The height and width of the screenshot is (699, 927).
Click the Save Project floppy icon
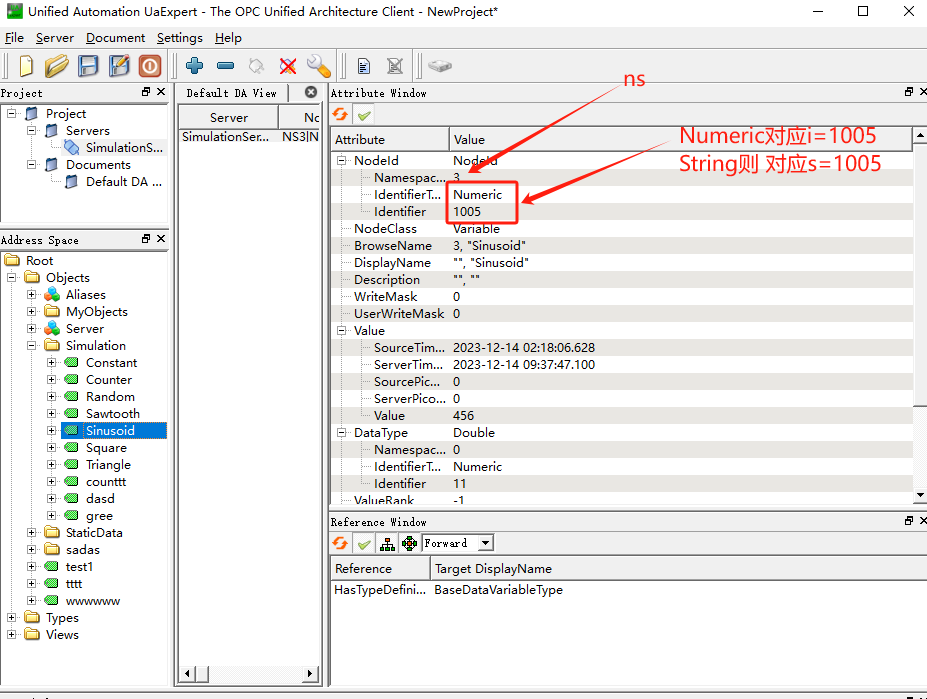(88, 66)
